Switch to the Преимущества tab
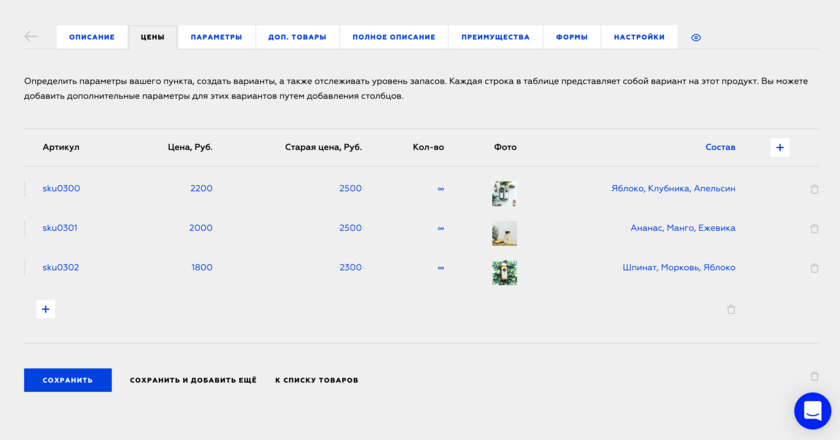The height and width of the screenshot is (440, 840). point(496,37)
